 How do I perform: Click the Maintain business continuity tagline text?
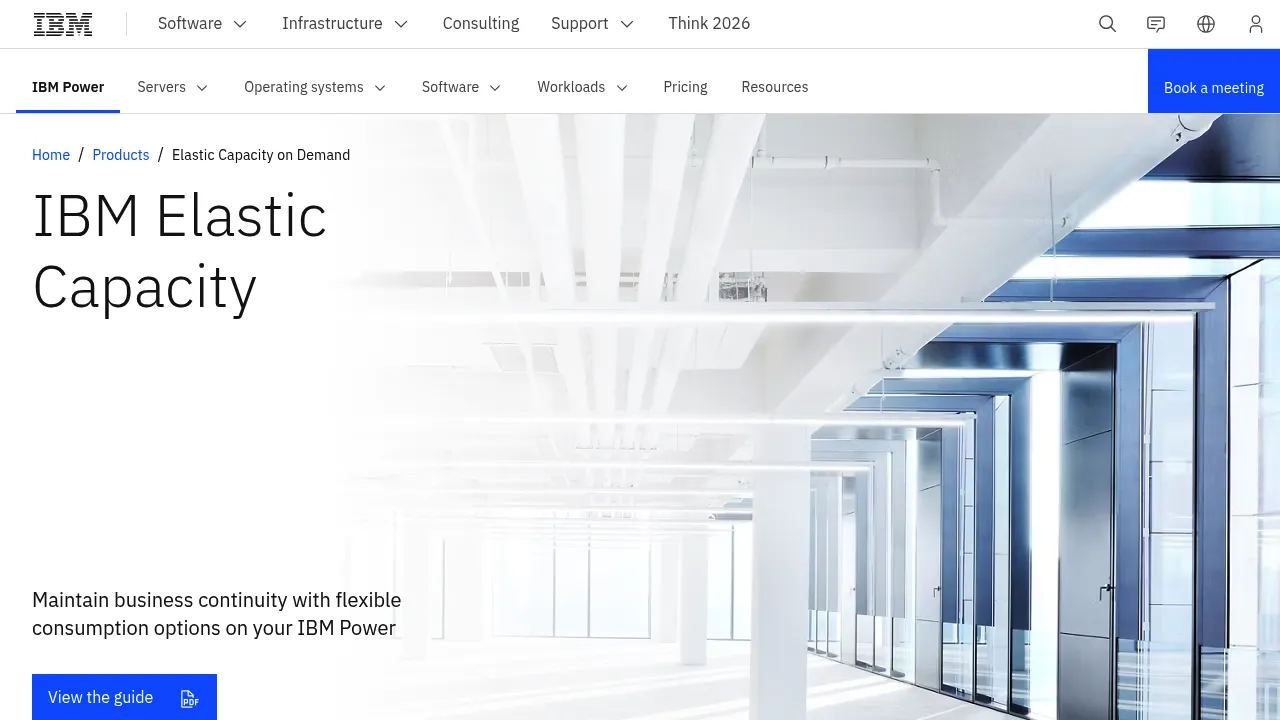pos(217,614)
